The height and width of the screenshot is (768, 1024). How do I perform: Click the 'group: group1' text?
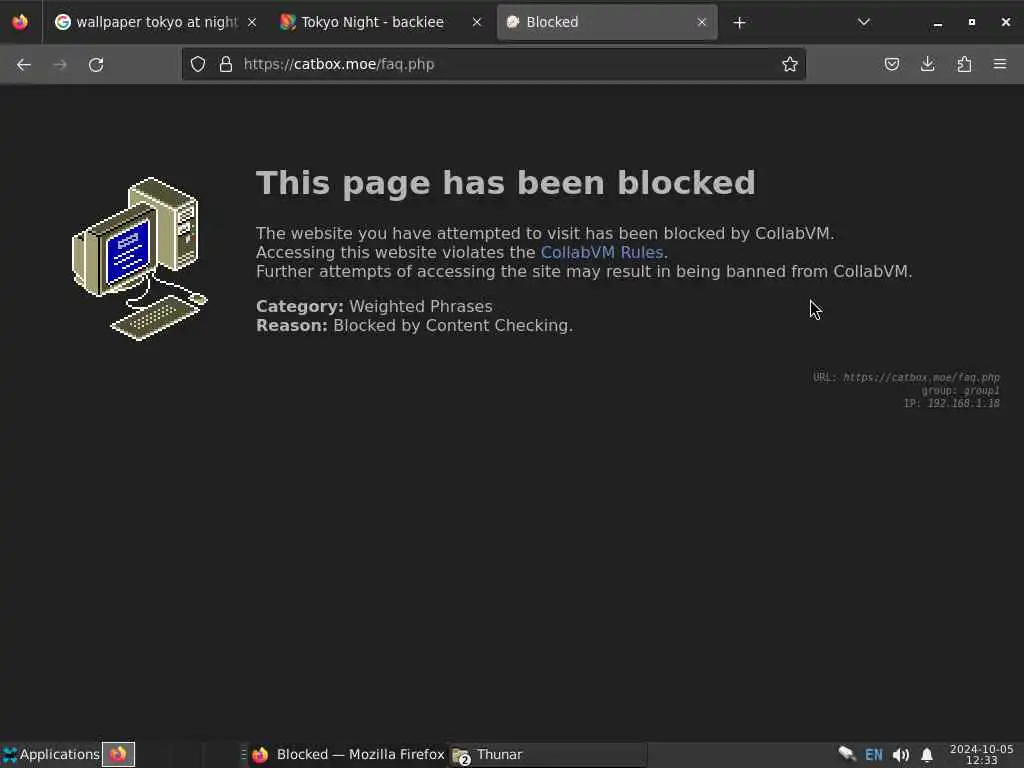(x=960, y=391)
